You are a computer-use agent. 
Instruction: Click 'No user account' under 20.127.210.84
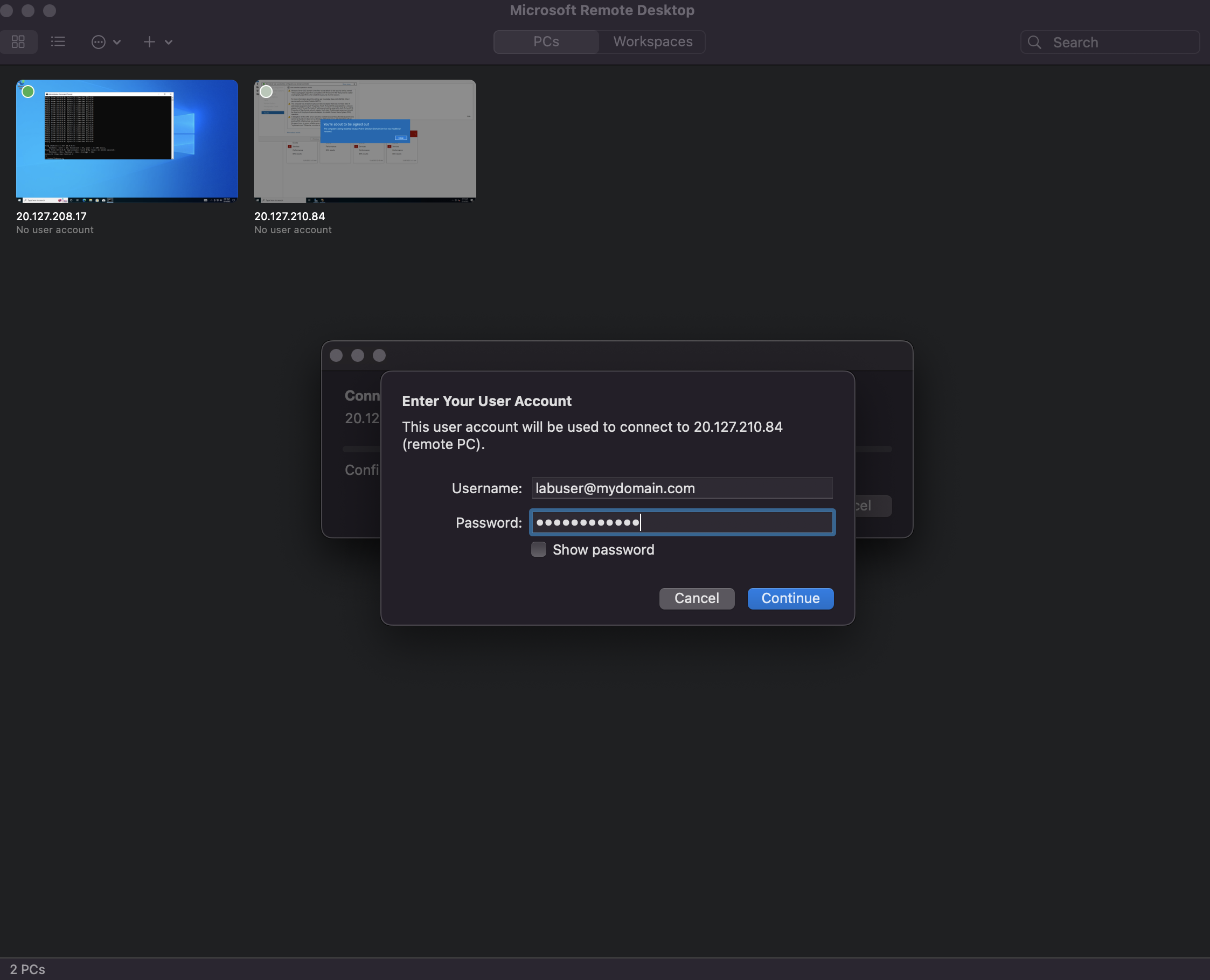point(293,230)
